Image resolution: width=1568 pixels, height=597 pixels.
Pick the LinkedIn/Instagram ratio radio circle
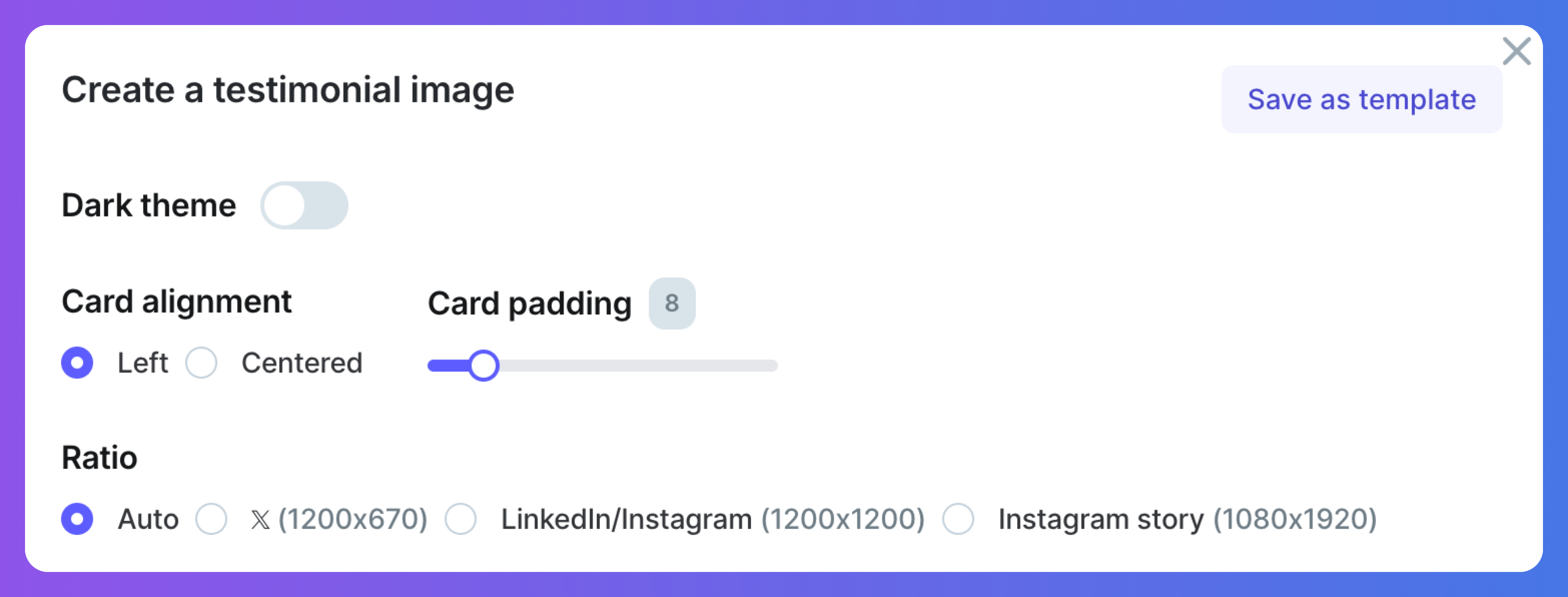(x=460, y=519)
